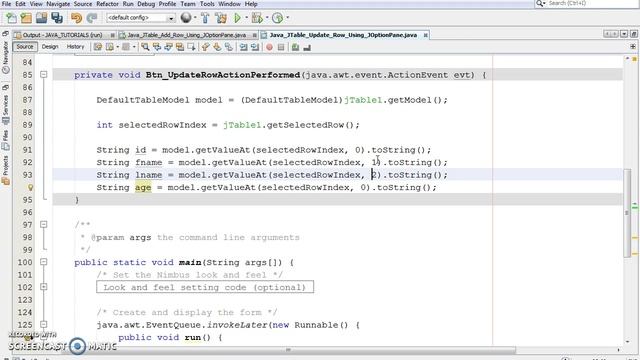Click the New Project toolbar icon

pyautogui.click(x=26, y=18)
